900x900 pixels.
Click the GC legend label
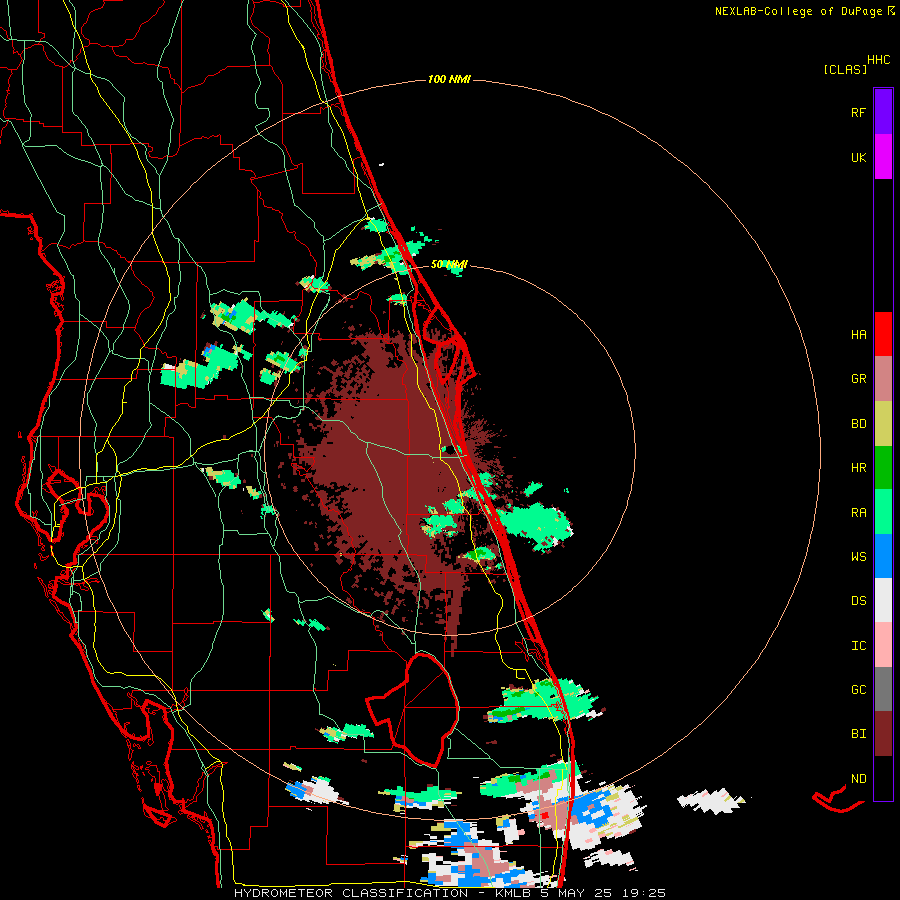(x=858, y=690)
